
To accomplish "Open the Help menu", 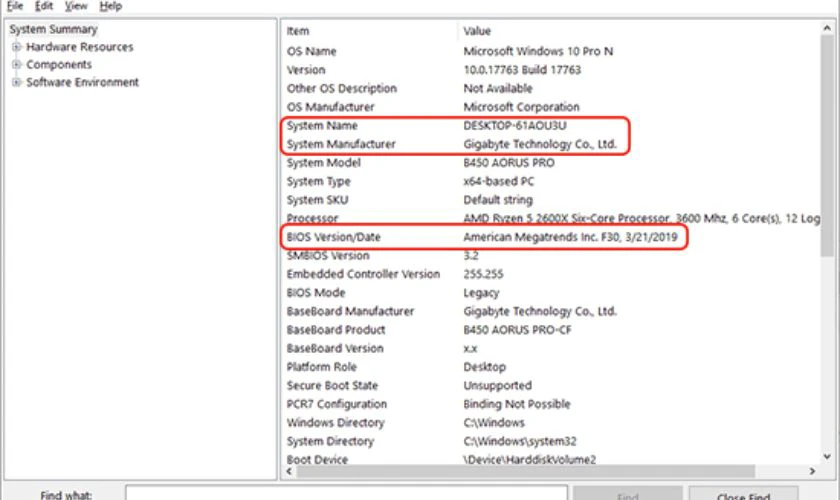I will (x=111, y=6).
